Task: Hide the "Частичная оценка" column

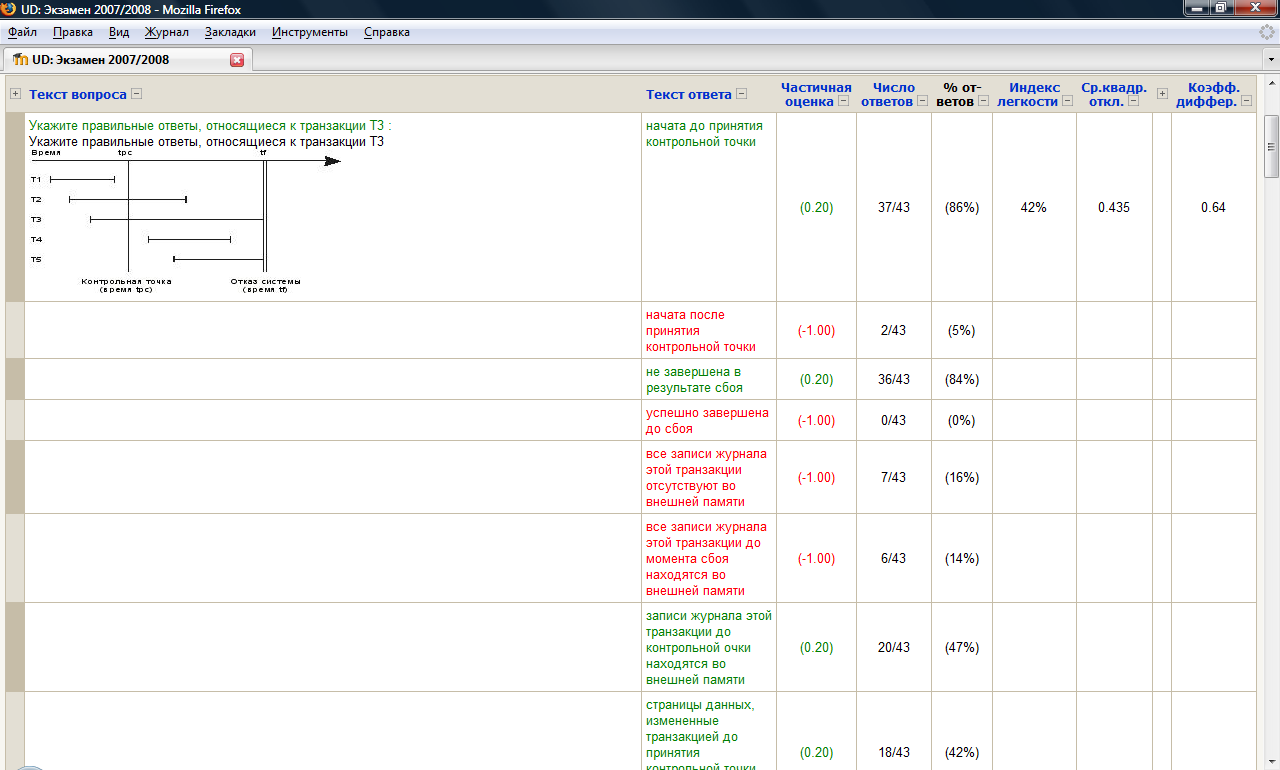Action: pos(843,101)
